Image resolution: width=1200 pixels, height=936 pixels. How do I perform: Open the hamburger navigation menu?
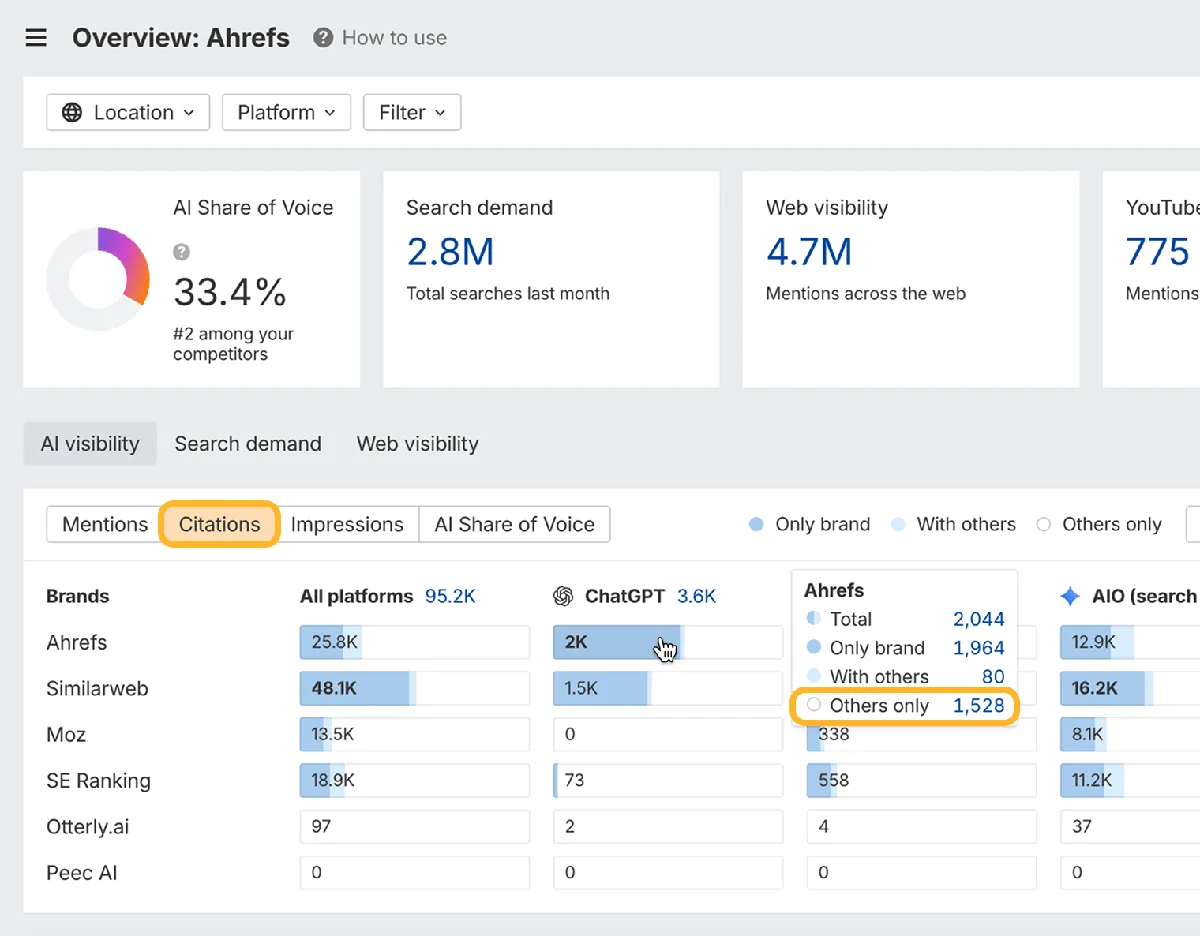(x=36, y=38)
